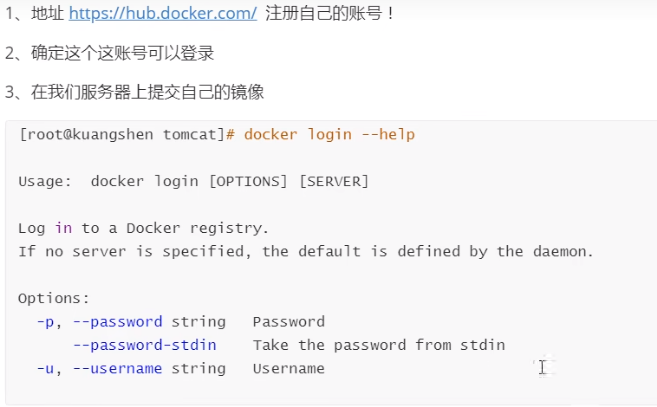The image size is (657, 407).
Task: Click the "地址" label before the link
Action: click(45, 13)
